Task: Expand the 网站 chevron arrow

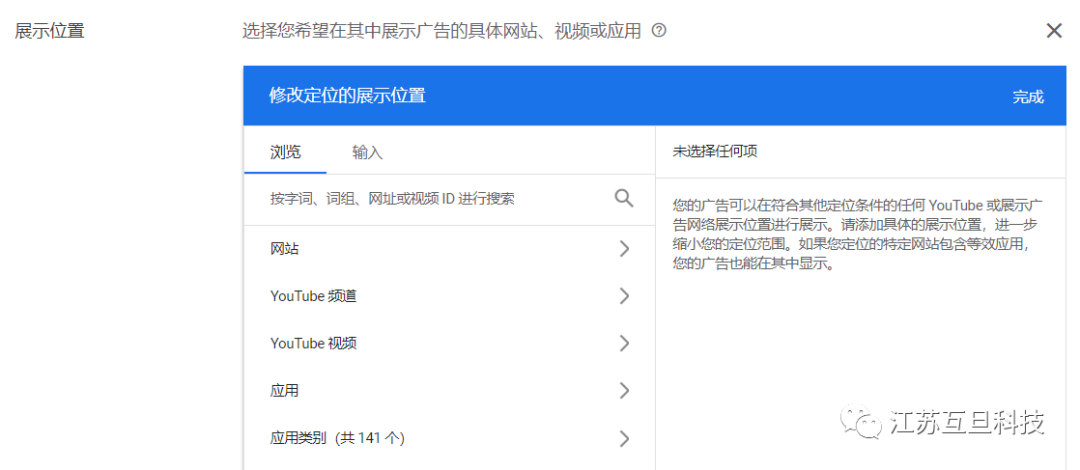Action: coord(624,249)
